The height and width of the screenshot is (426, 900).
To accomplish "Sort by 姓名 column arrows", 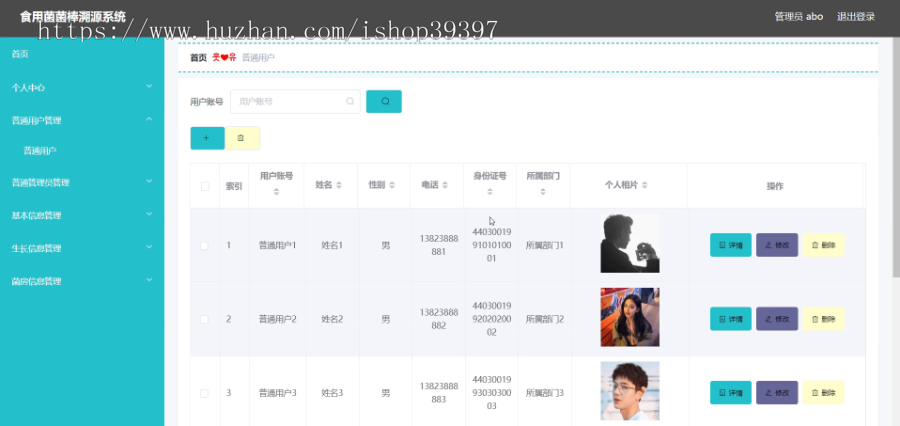I will (x=339, y=185).
